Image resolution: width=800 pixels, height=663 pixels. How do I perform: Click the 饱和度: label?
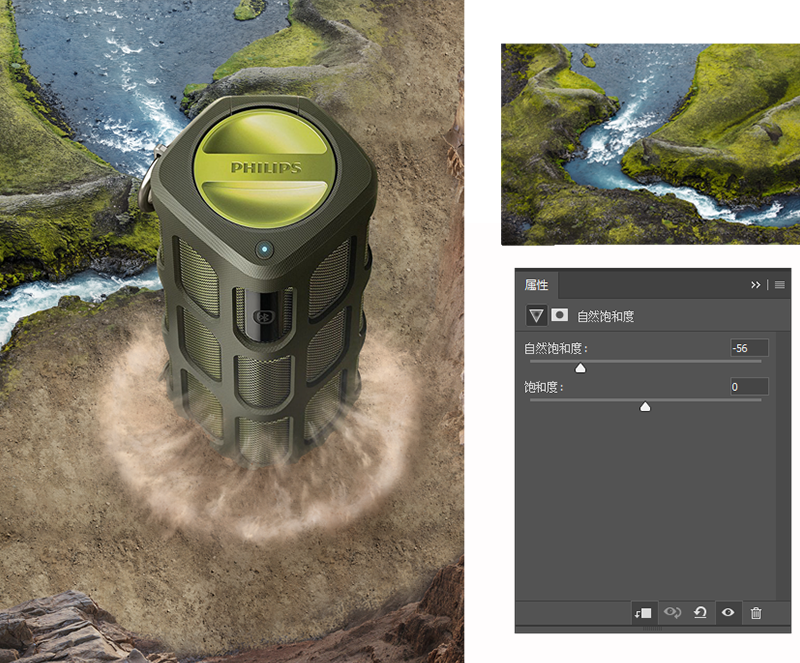[544, 387]
